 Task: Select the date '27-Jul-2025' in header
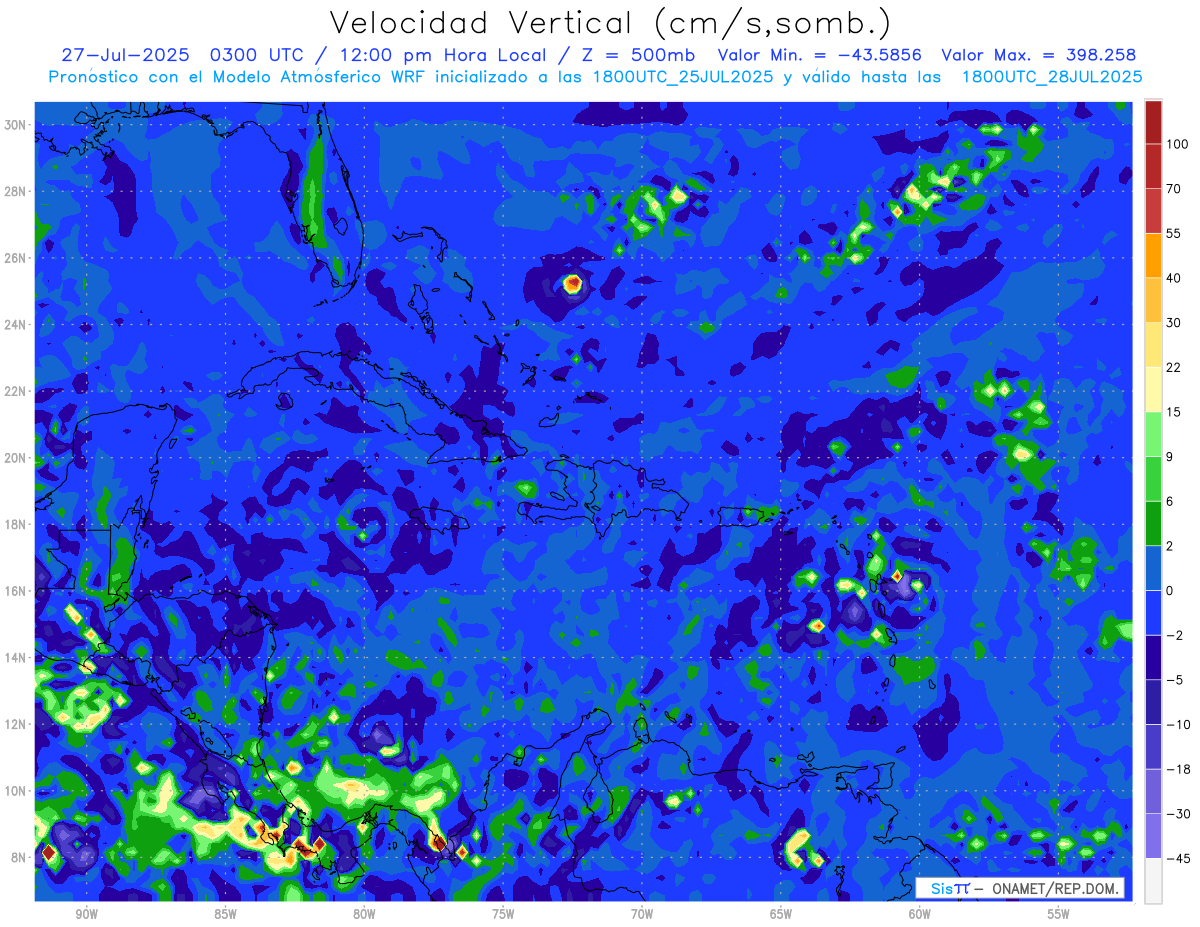click(125, 55)
